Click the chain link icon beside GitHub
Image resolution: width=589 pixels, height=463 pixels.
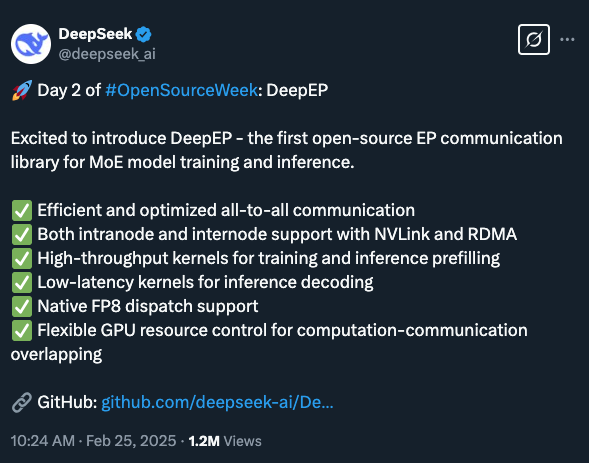(x=22, y=402)
